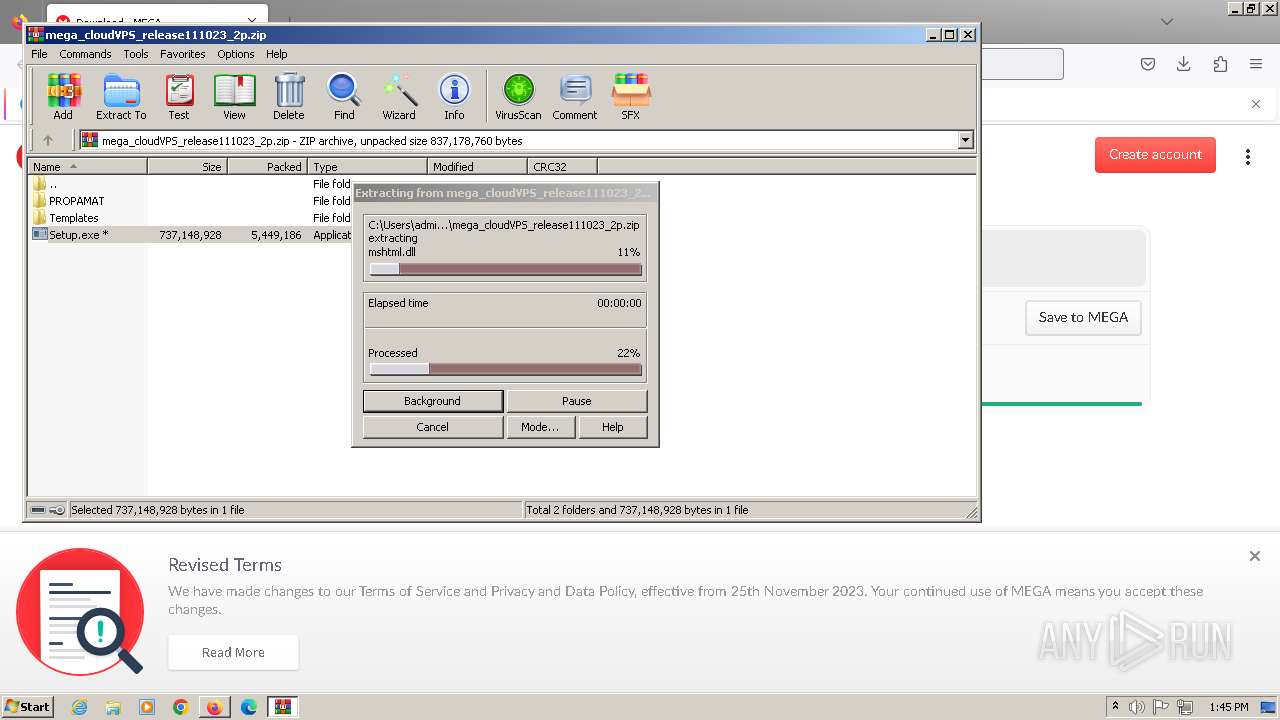
Task: Click the 'Total 2 folders' status bar text
Action: pos(637,510)
